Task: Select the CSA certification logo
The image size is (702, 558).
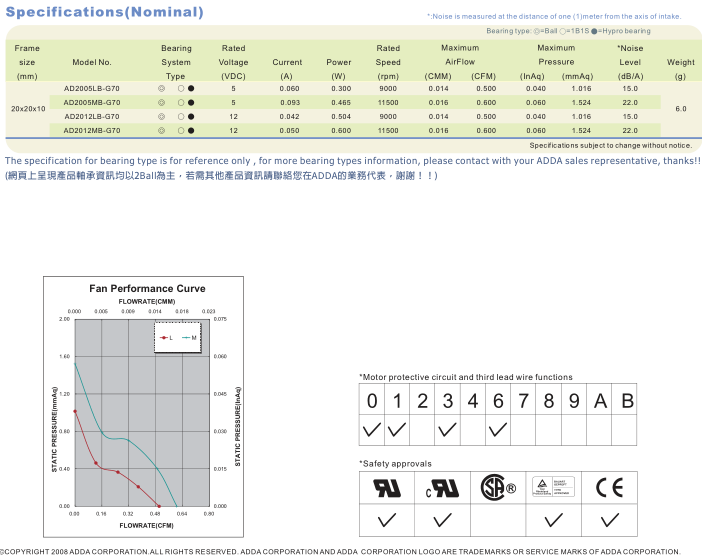Action: (x=498, y=487)
